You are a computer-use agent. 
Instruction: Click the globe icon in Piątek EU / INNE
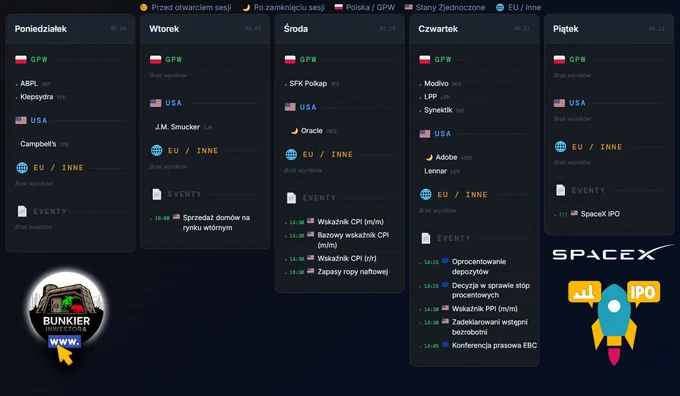pos(560,147)
